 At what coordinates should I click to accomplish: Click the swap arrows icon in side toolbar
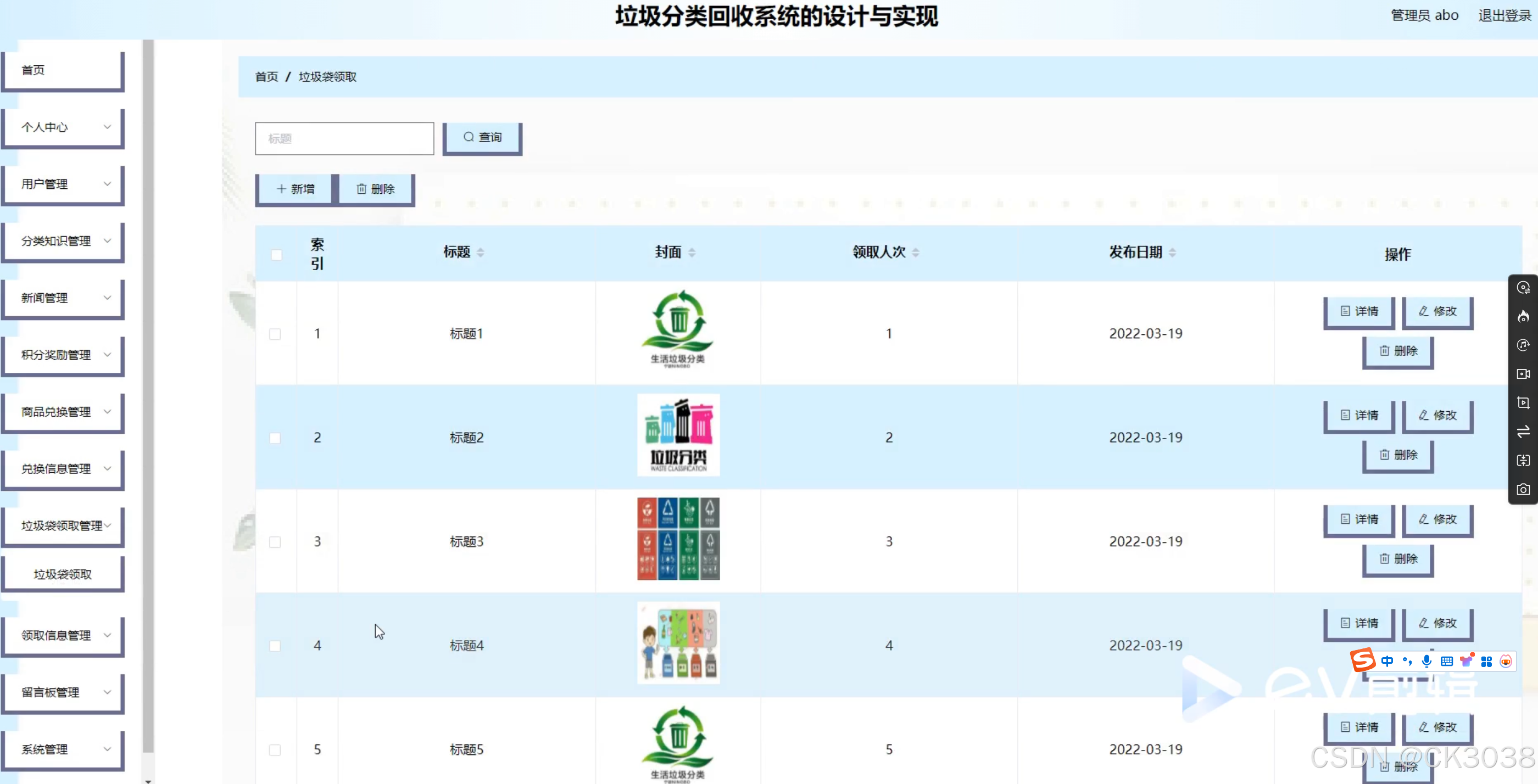coord(1523,432)
